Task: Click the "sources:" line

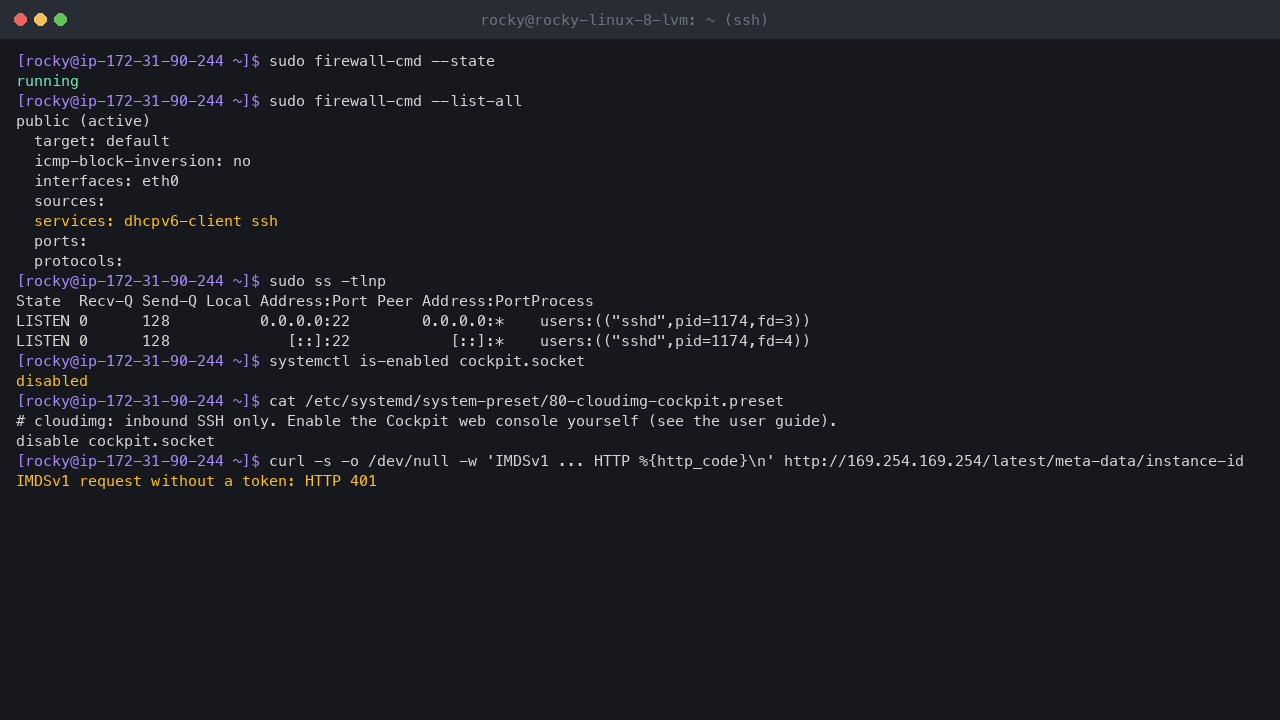Action: click(70, 201)
